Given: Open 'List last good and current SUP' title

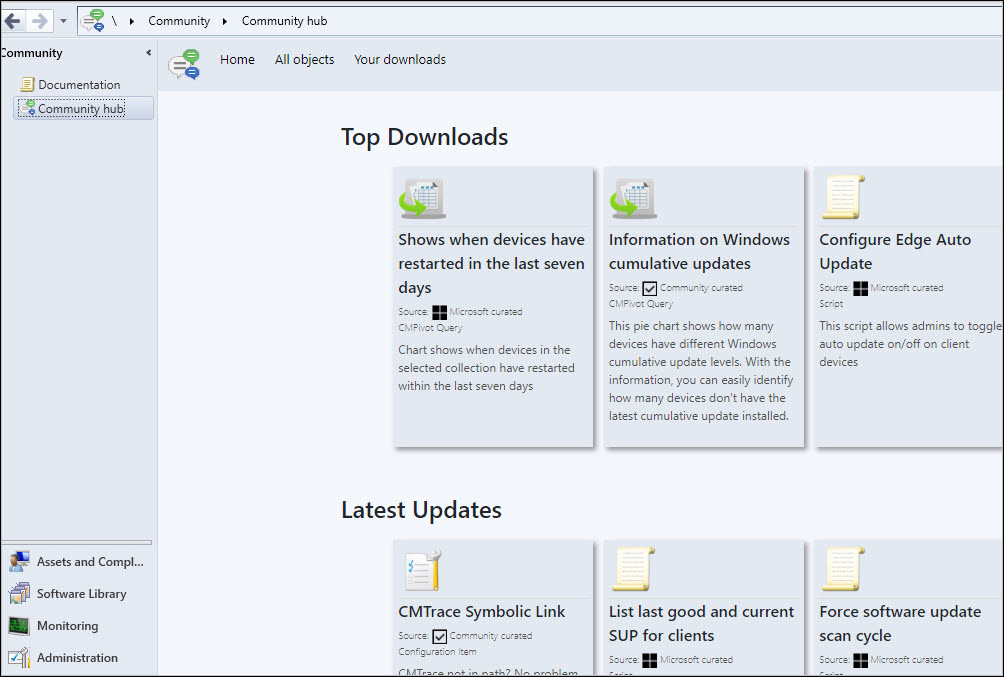Looking at the screenshot, I should [x=701, y=623].
